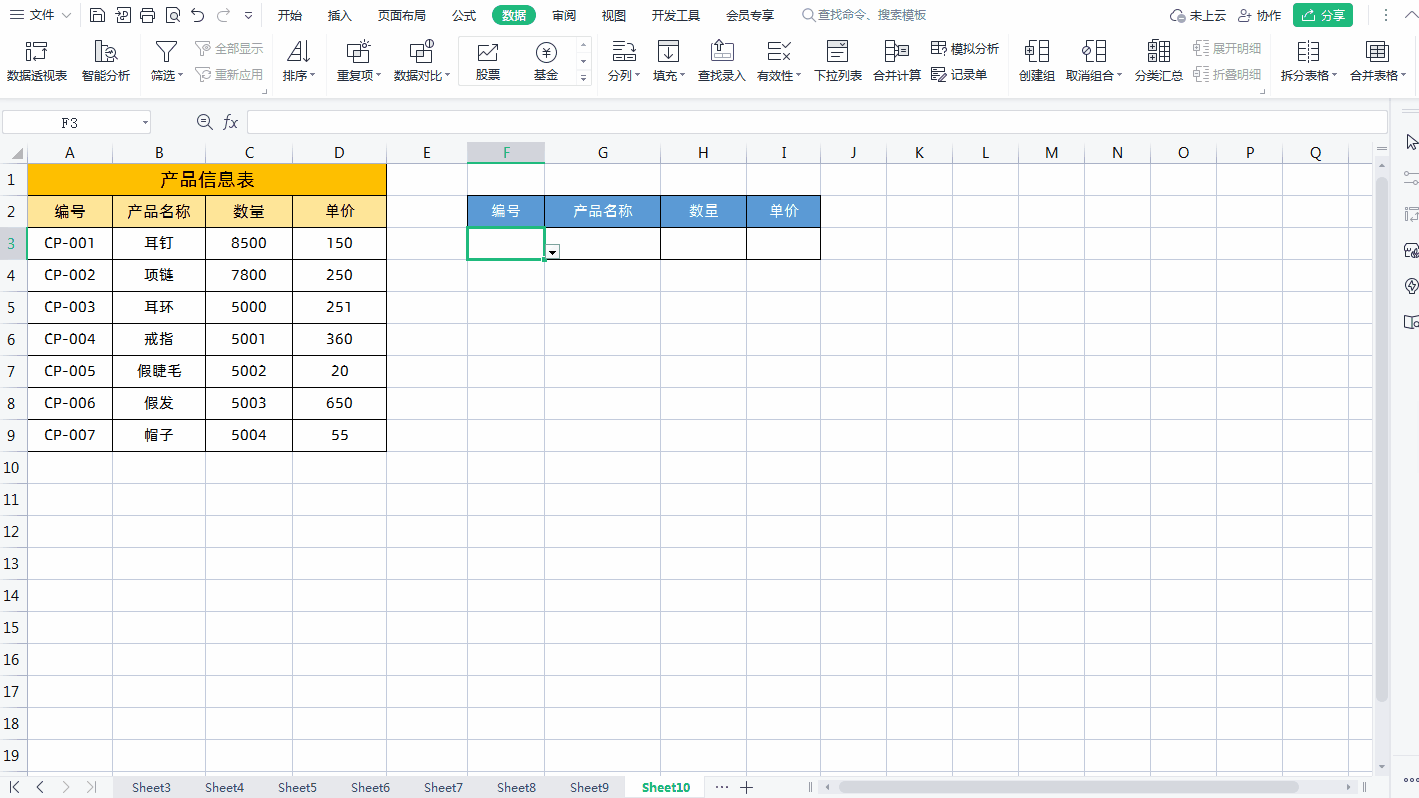Click 全部显示 show all
Image resolution: width=1419 pixels, height=798 pixels.
pos(229,48)
